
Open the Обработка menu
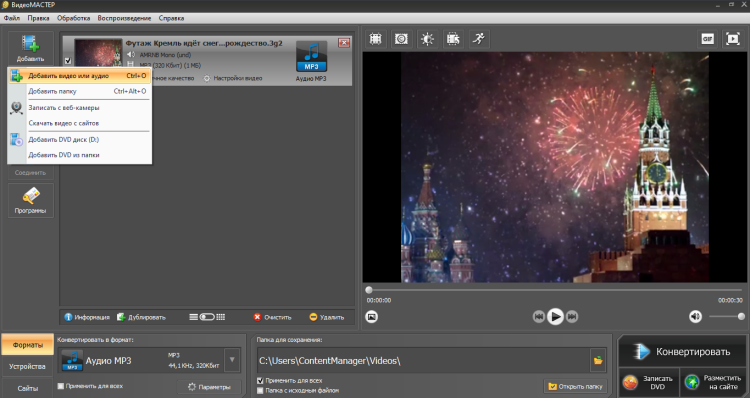[x=73, y=18]
